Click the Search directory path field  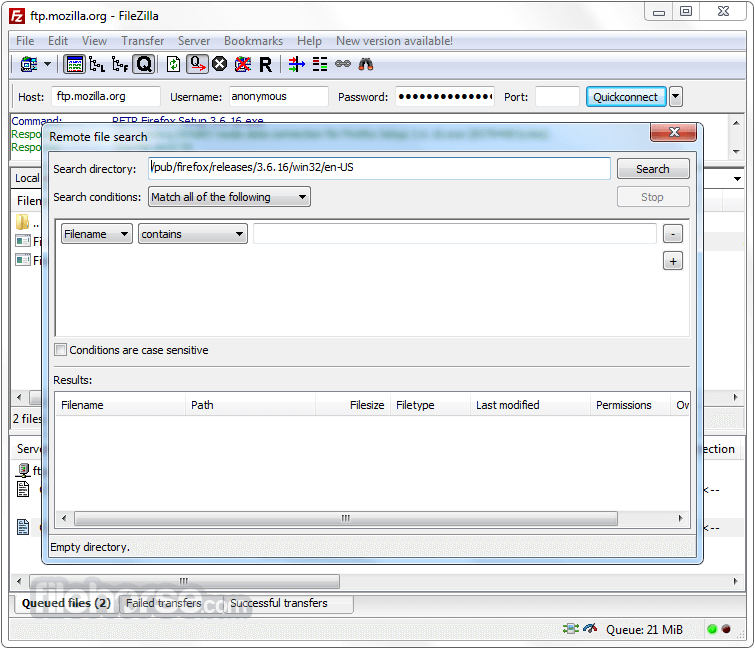[x=379, y=168]
